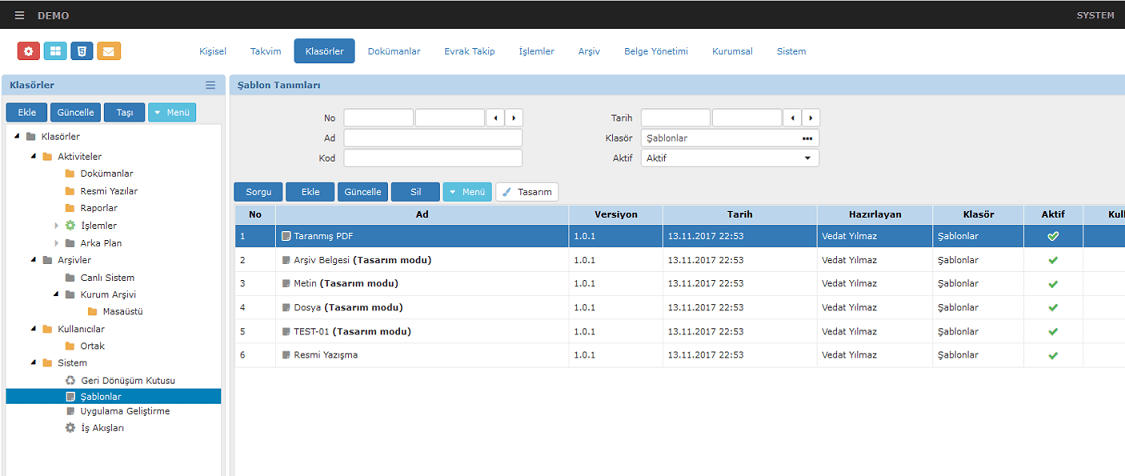Screen dimensions: 1125x476
Task: Click the Kod input field
Action: click(432, 158)
